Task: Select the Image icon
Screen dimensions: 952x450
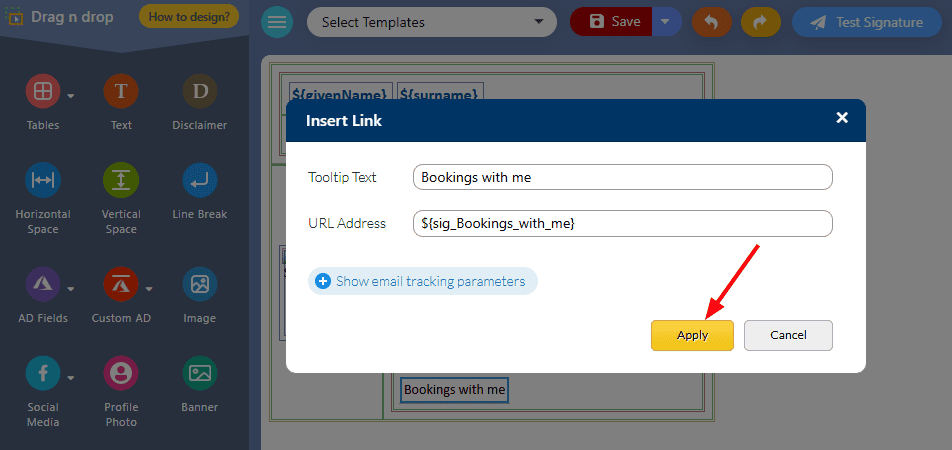Action: (200, 284)
